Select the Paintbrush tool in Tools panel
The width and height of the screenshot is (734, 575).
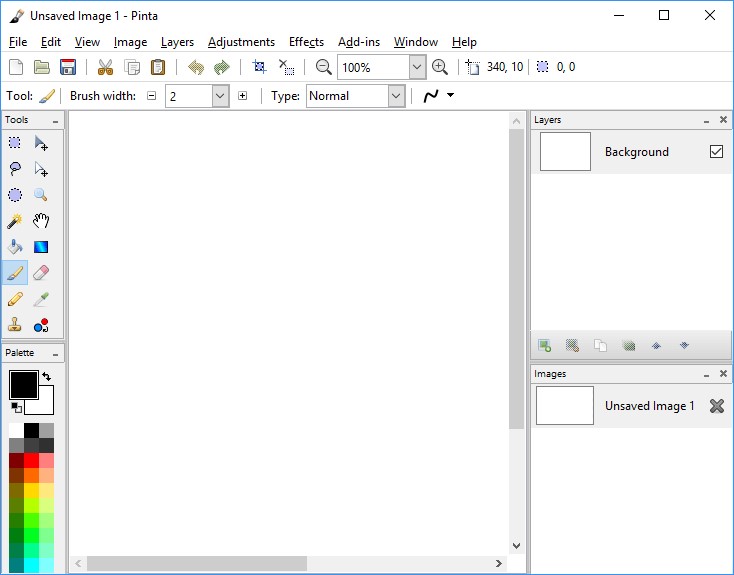[15, 273]
